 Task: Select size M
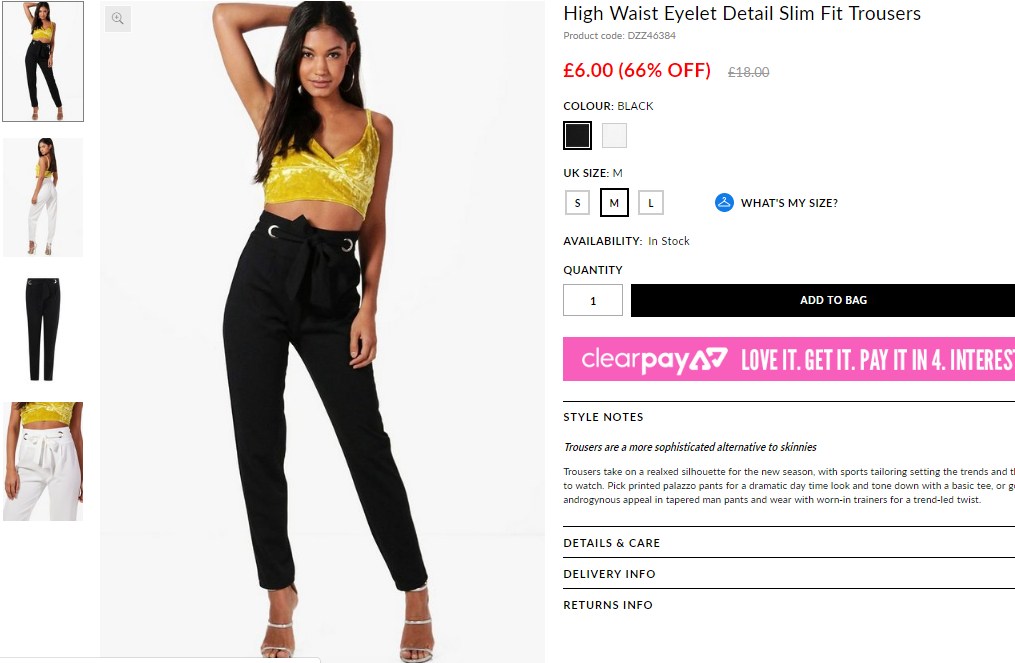[614, 203]
